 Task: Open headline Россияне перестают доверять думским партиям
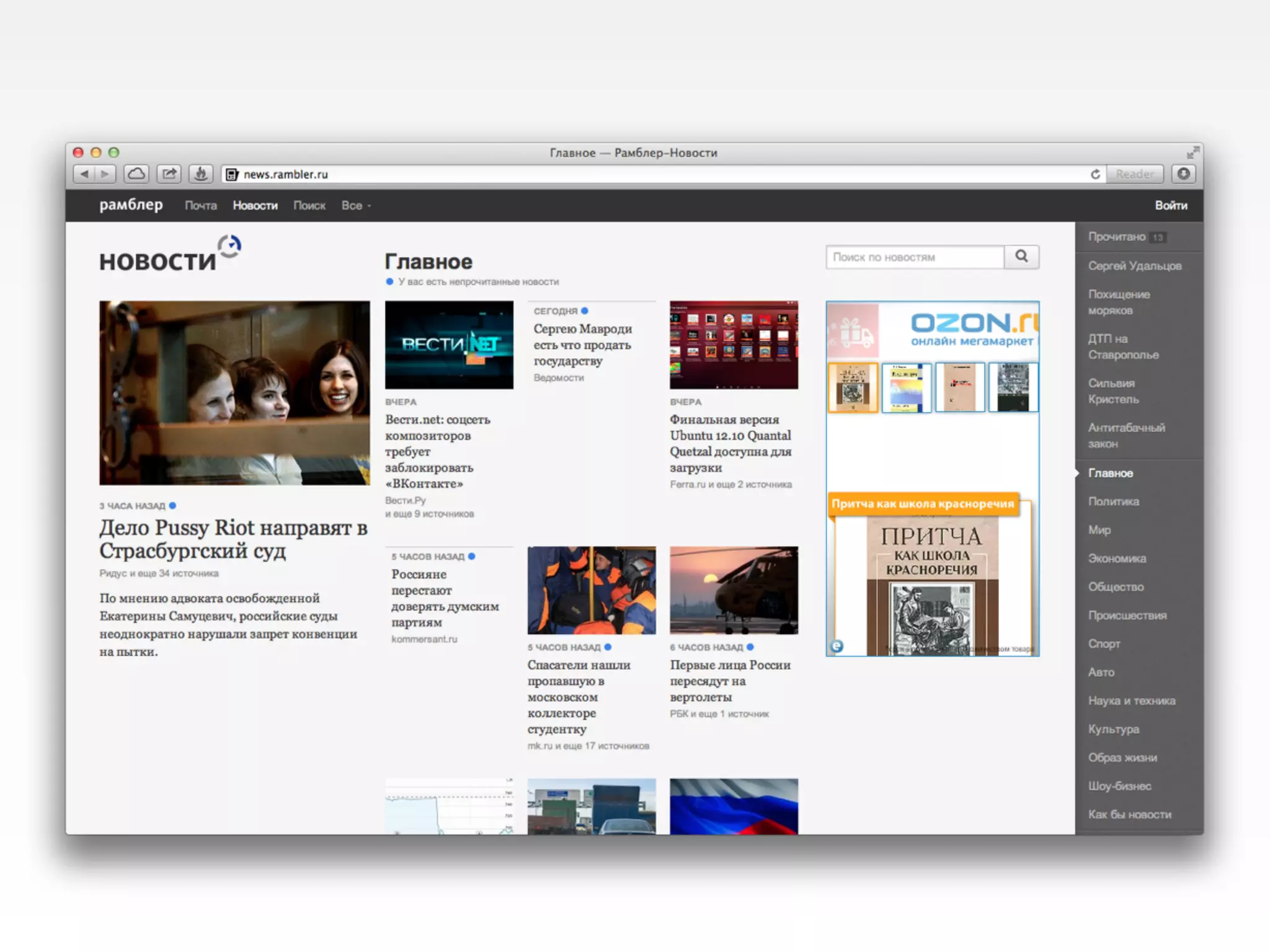[445, 598]
